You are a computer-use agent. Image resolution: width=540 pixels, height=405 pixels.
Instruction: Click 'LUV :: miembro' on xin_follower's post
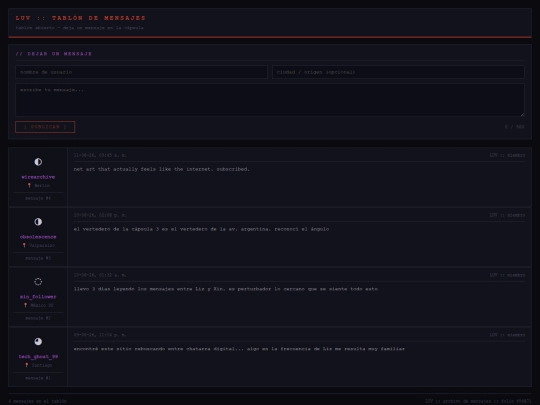point(507,275)
